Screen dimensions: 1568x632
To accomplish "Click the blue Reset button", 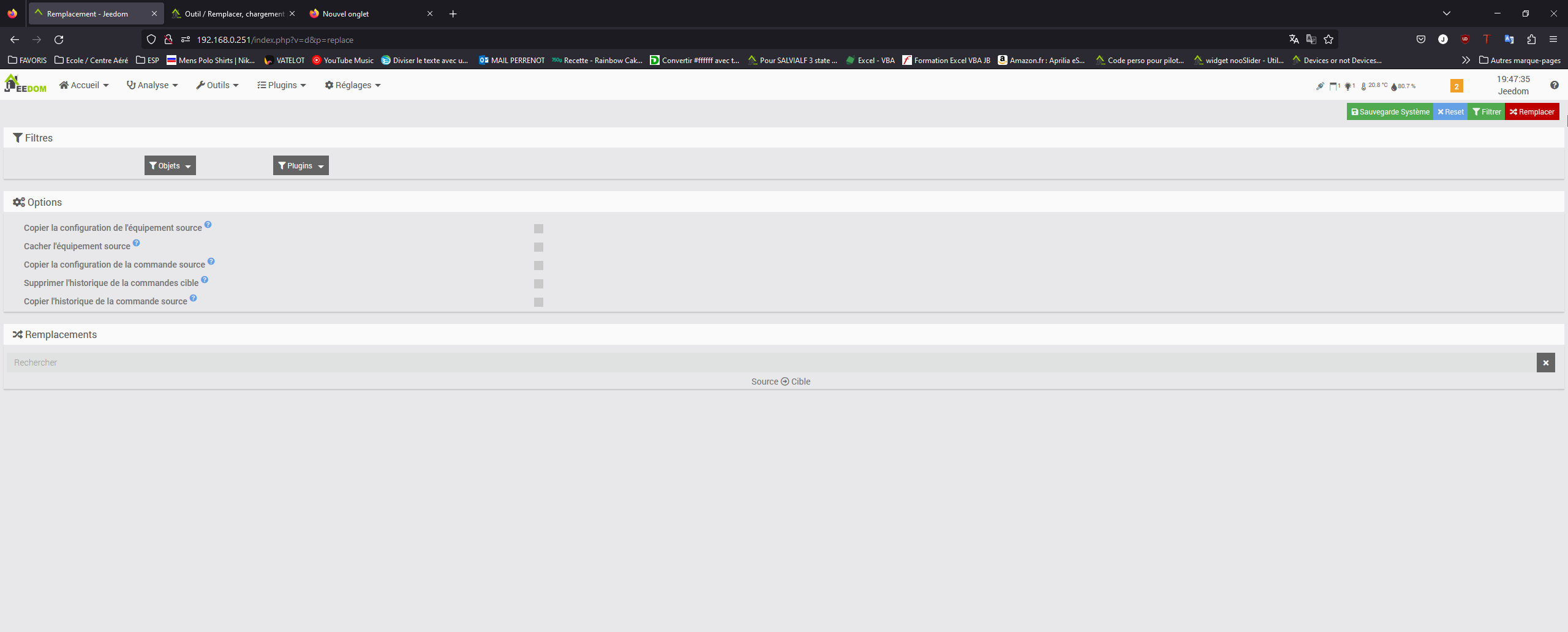I will tap(1450, 112).
